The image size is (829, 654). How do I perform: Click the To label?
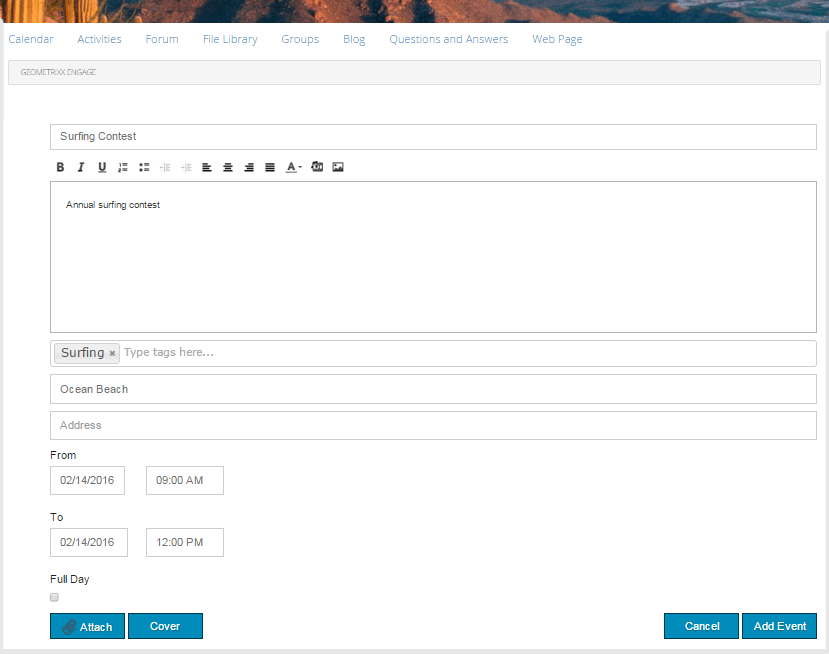click(57, 517)
